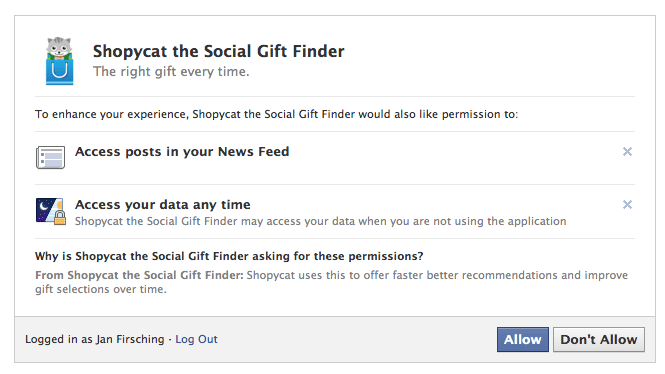Click the Logged in as Jan Firsching text

click(x=95, y=339)
